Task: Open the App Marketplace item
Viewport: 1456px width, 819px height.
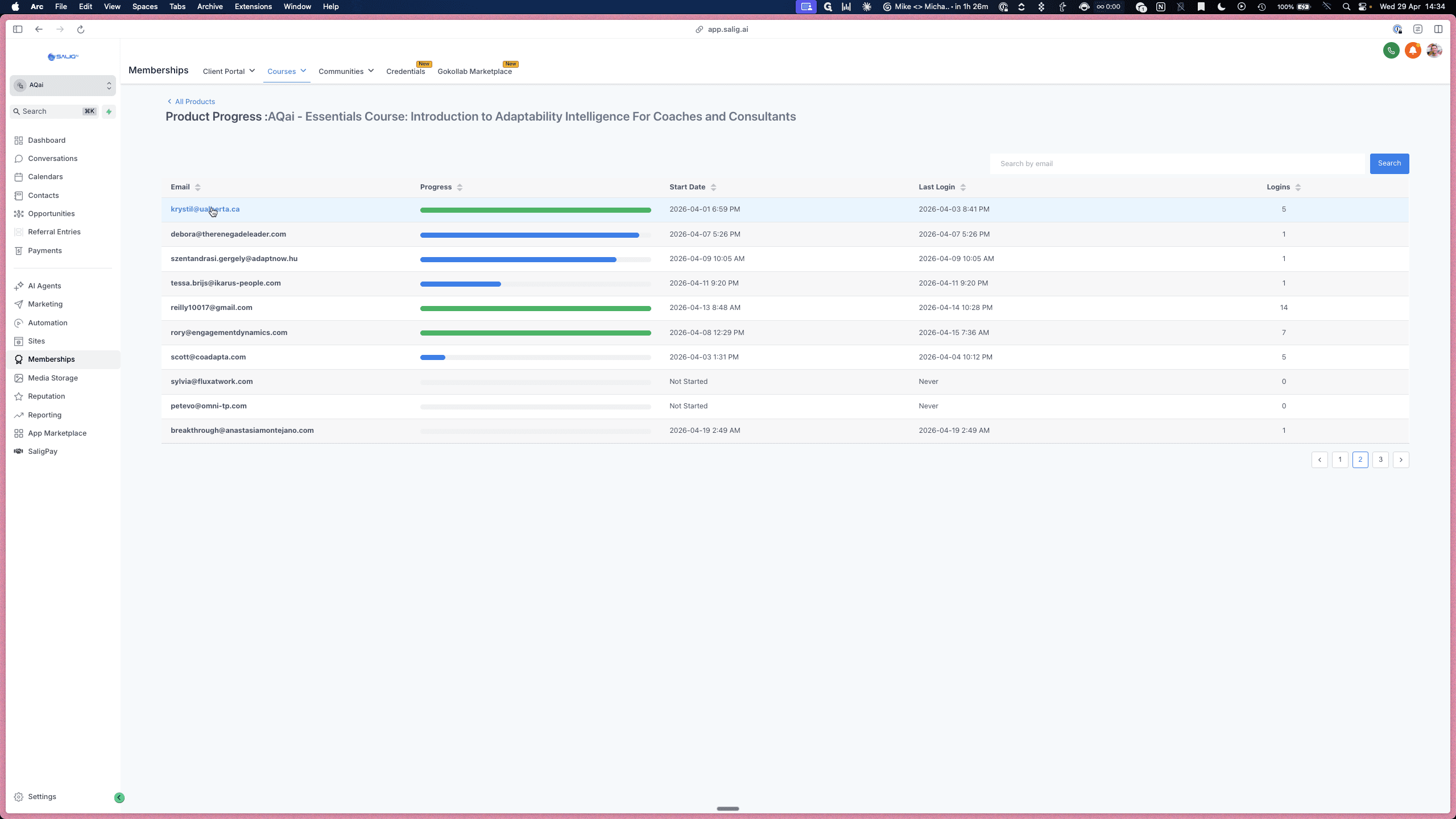Action: click(57, 433)
